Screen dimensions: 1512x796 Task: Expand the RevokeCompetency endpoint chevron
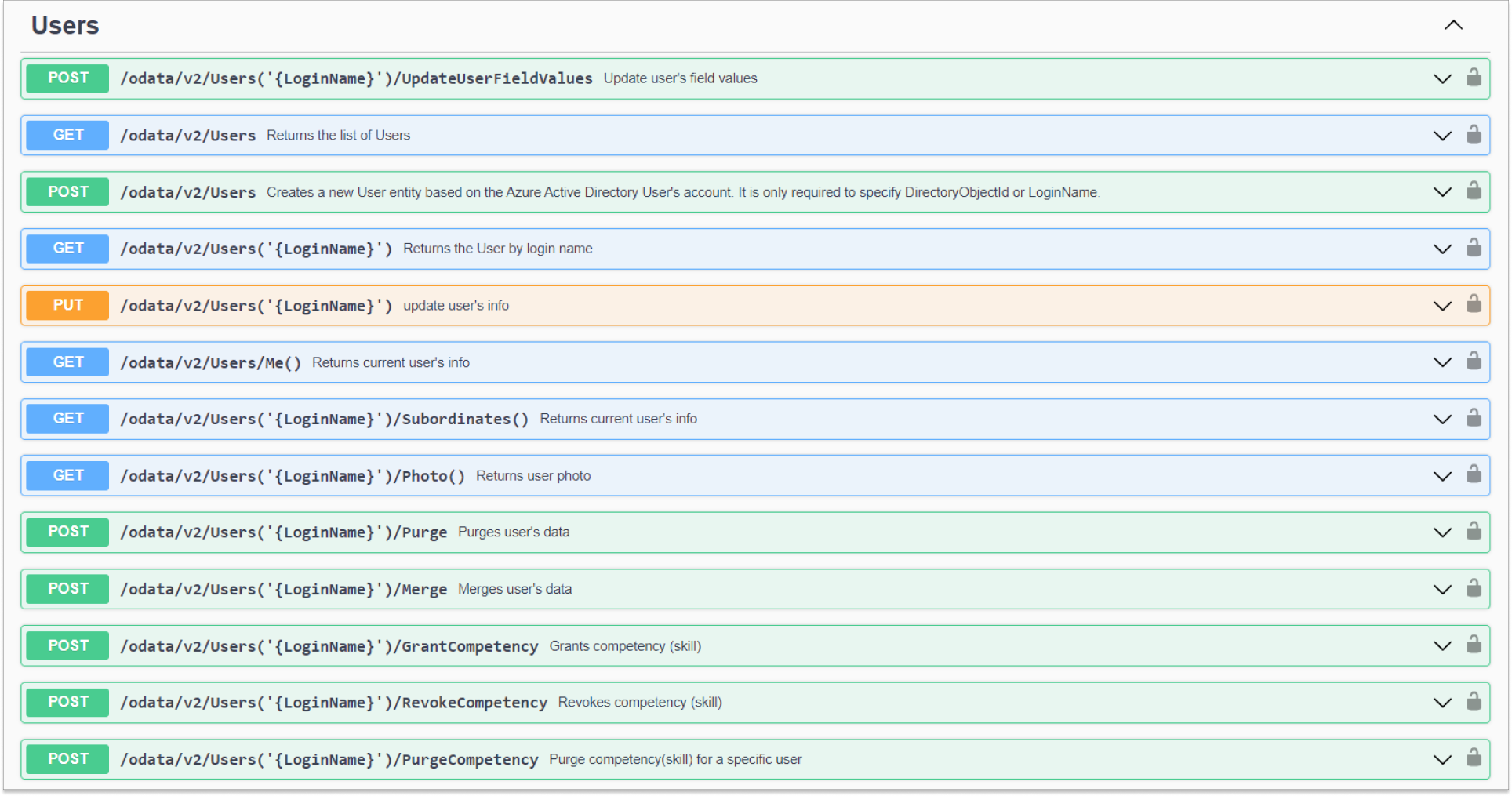[1442, 702]
